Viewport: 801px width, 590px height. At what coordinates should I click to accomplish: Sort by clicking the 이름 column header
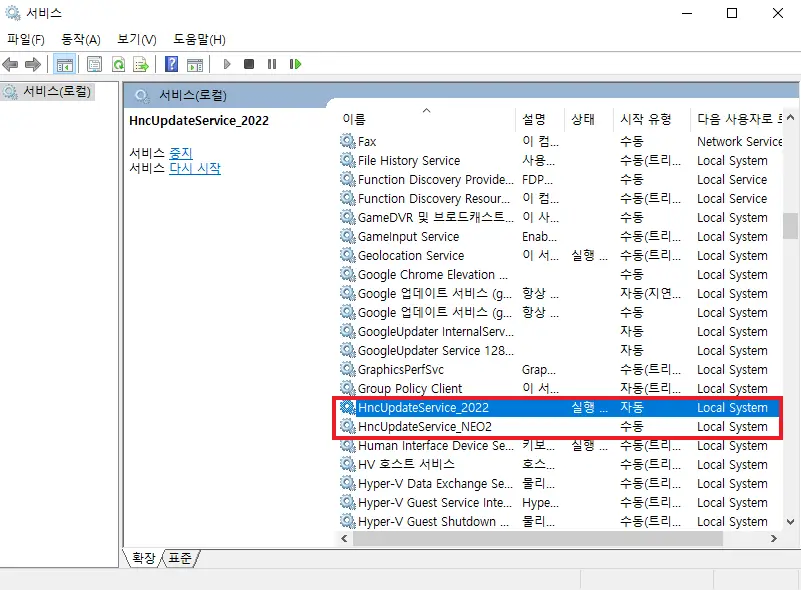pyautogui.click(x=355, y=118)
